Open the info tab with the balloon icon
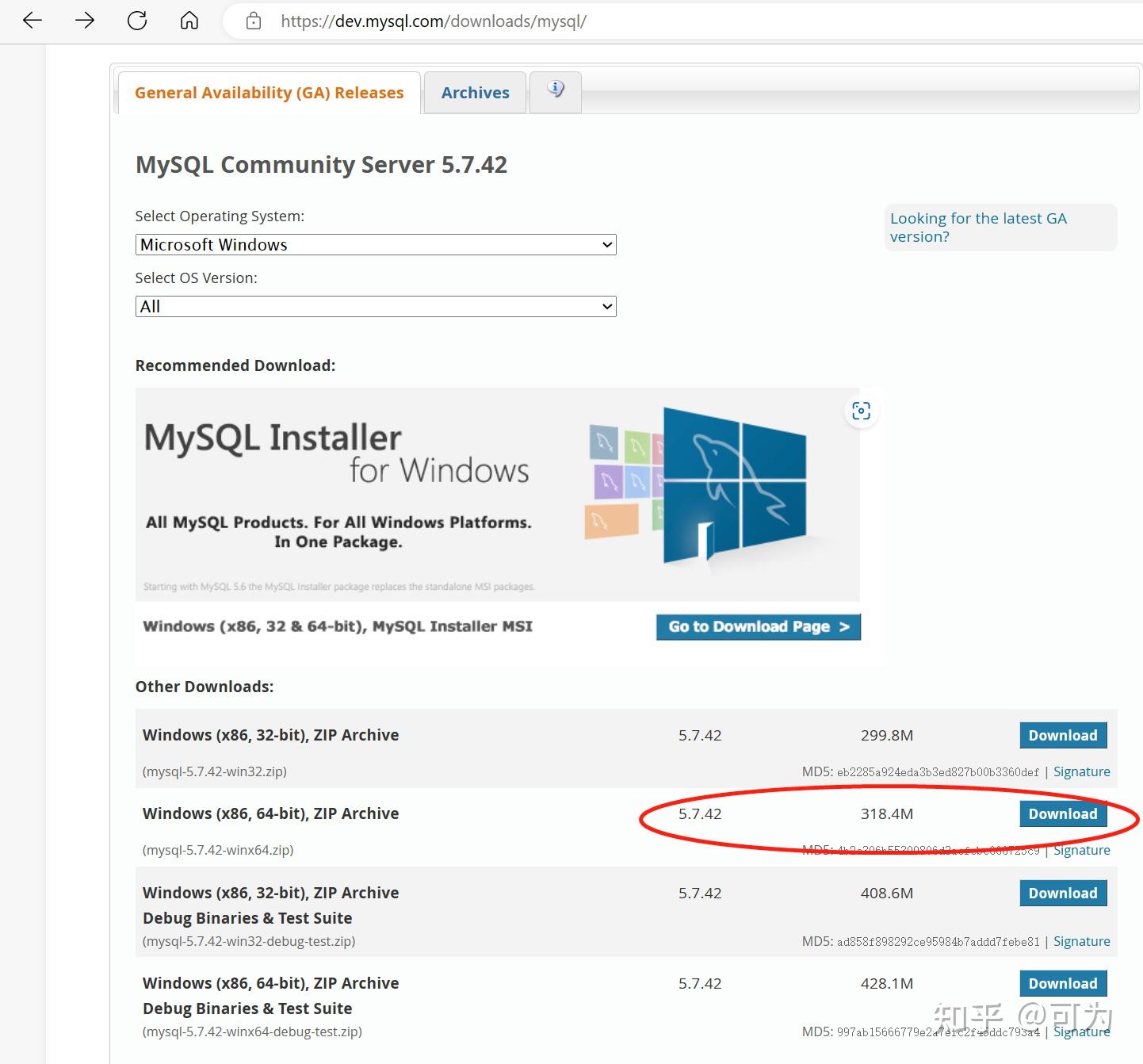 (556, 90)
